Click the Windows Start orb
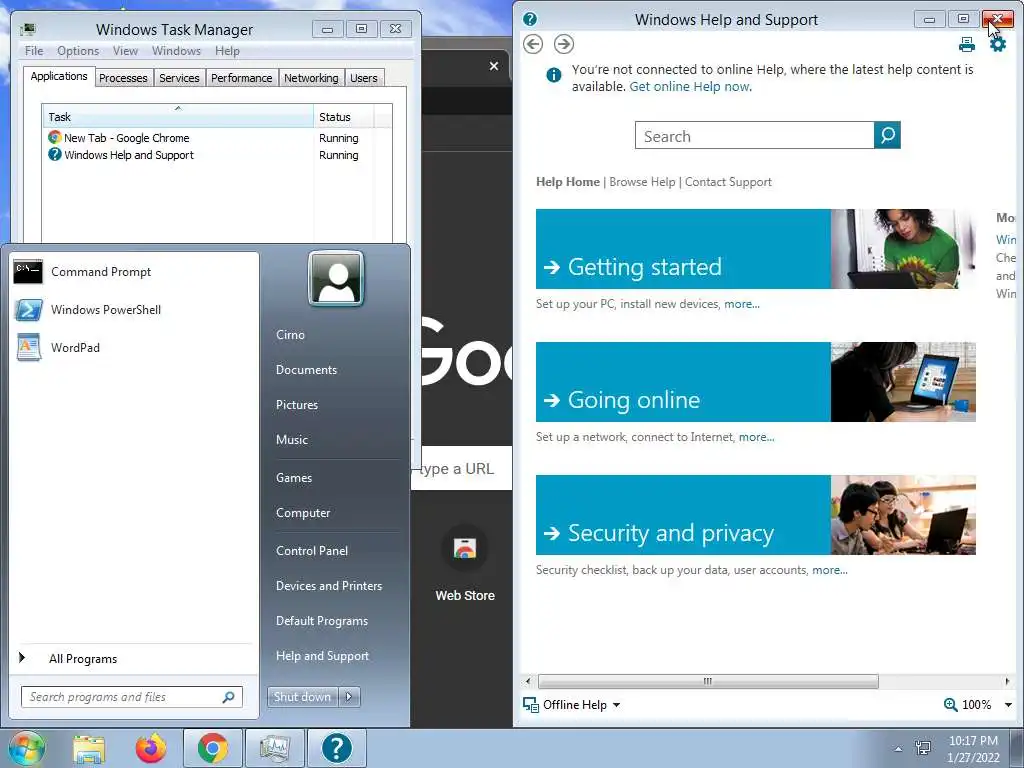 [x=26, y=748]
